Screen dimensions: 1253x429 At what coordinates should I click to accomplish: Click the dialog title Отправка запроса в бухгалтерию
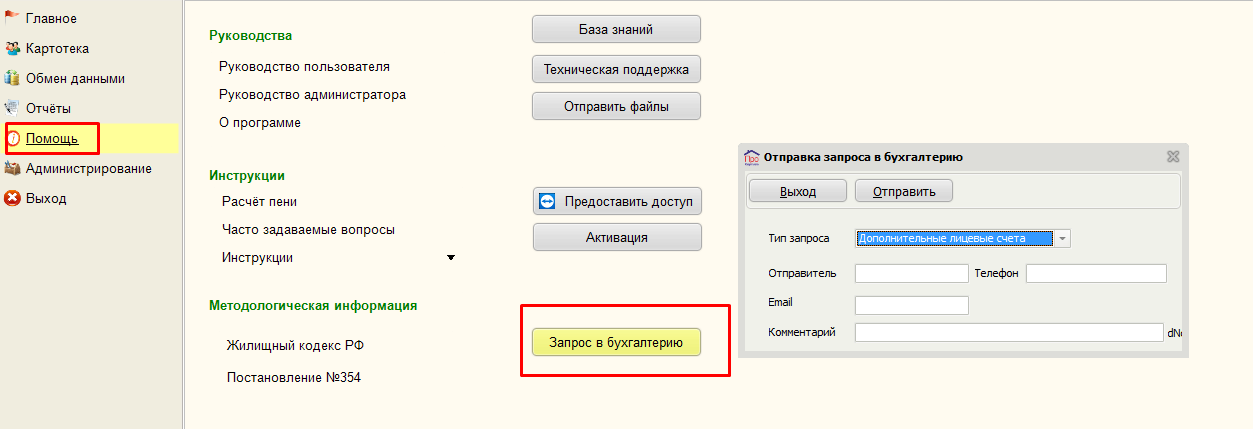pyautogui.click(x=863, y=157)
